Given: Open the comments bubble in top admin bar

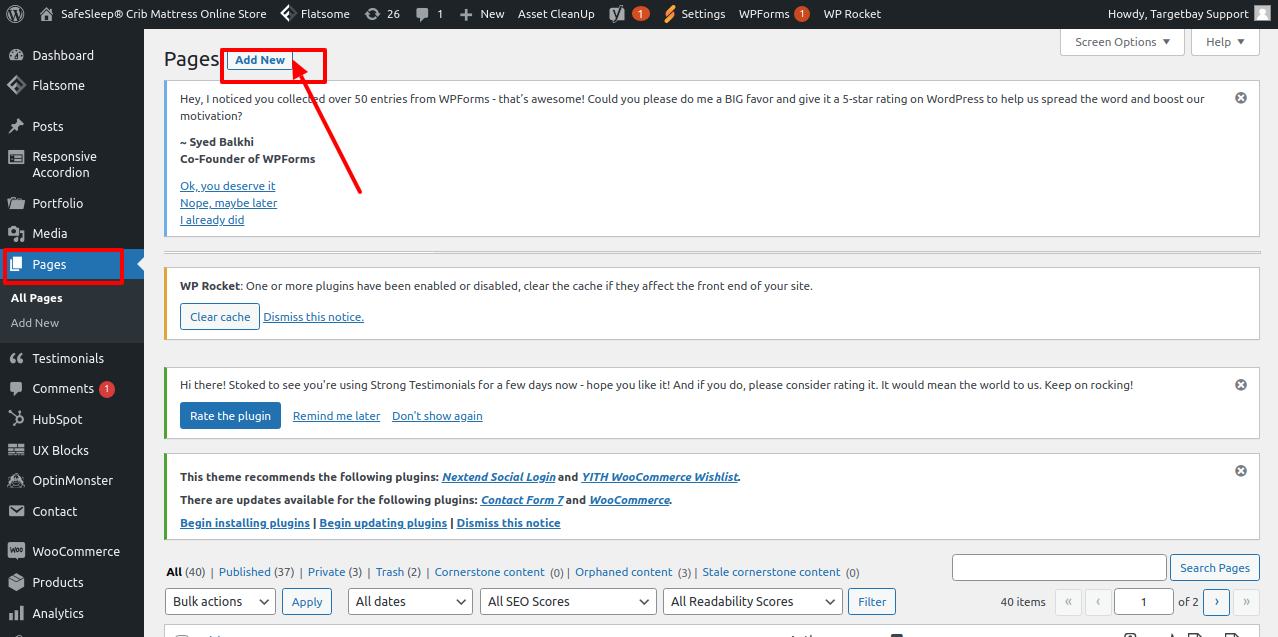Looking at the screenshot, I should (x=430, y=14).
